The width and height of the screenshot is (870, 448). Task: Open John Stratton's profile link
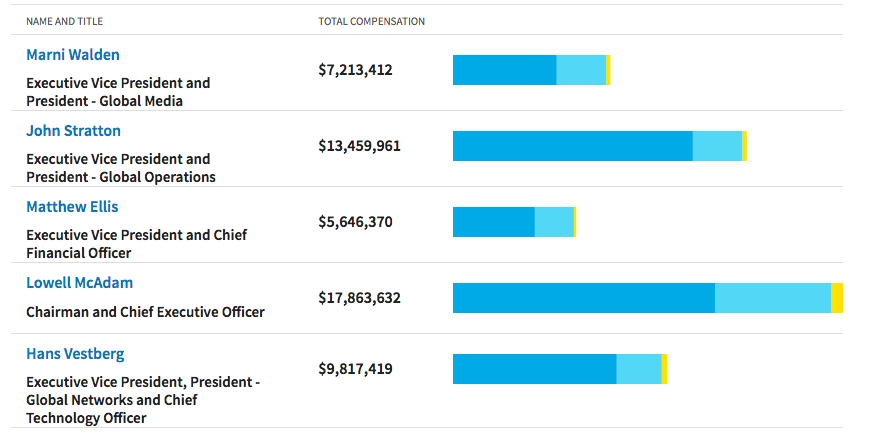[73, 131]
